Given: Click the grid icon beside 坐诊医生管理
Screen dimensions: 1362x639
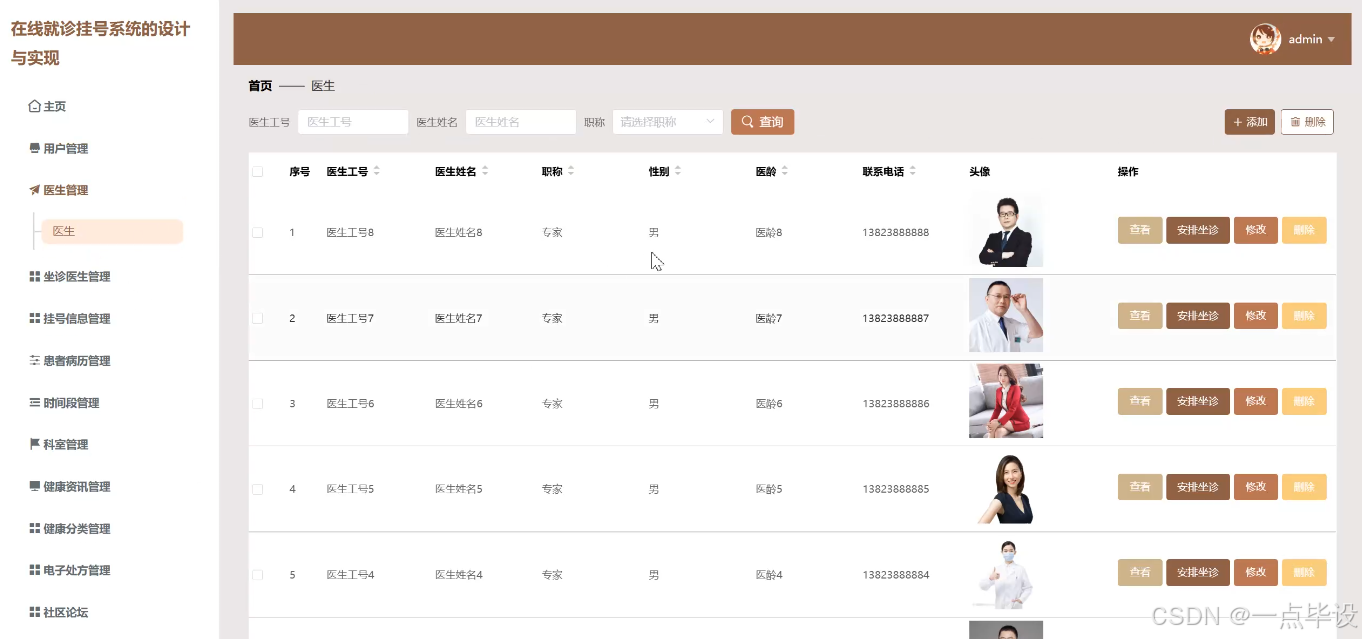Looking at the screenshot, I should (35, 276).
